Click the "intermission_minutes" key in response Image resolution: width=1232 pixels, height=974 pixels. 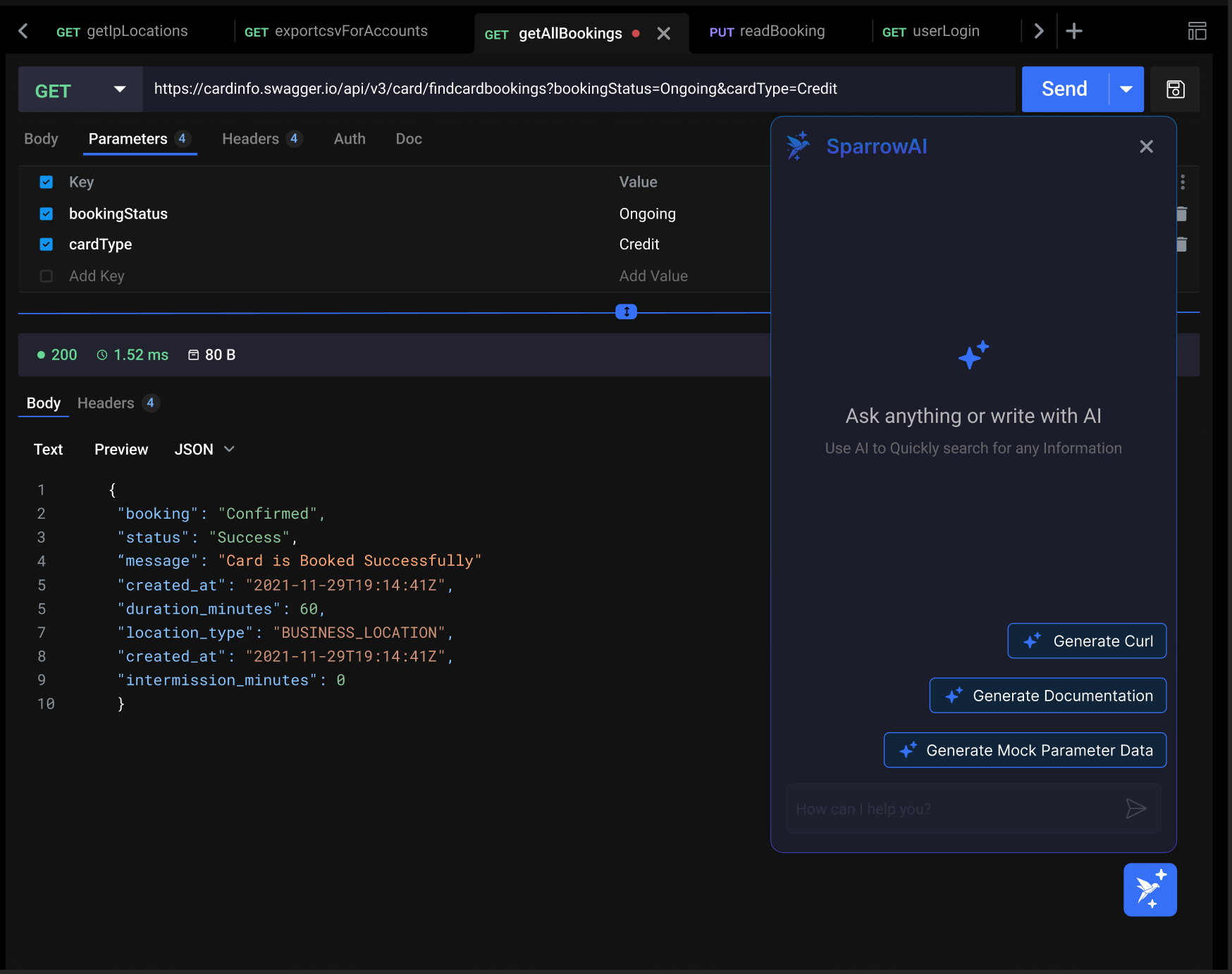pyautogui.click(x=217, y=679)
